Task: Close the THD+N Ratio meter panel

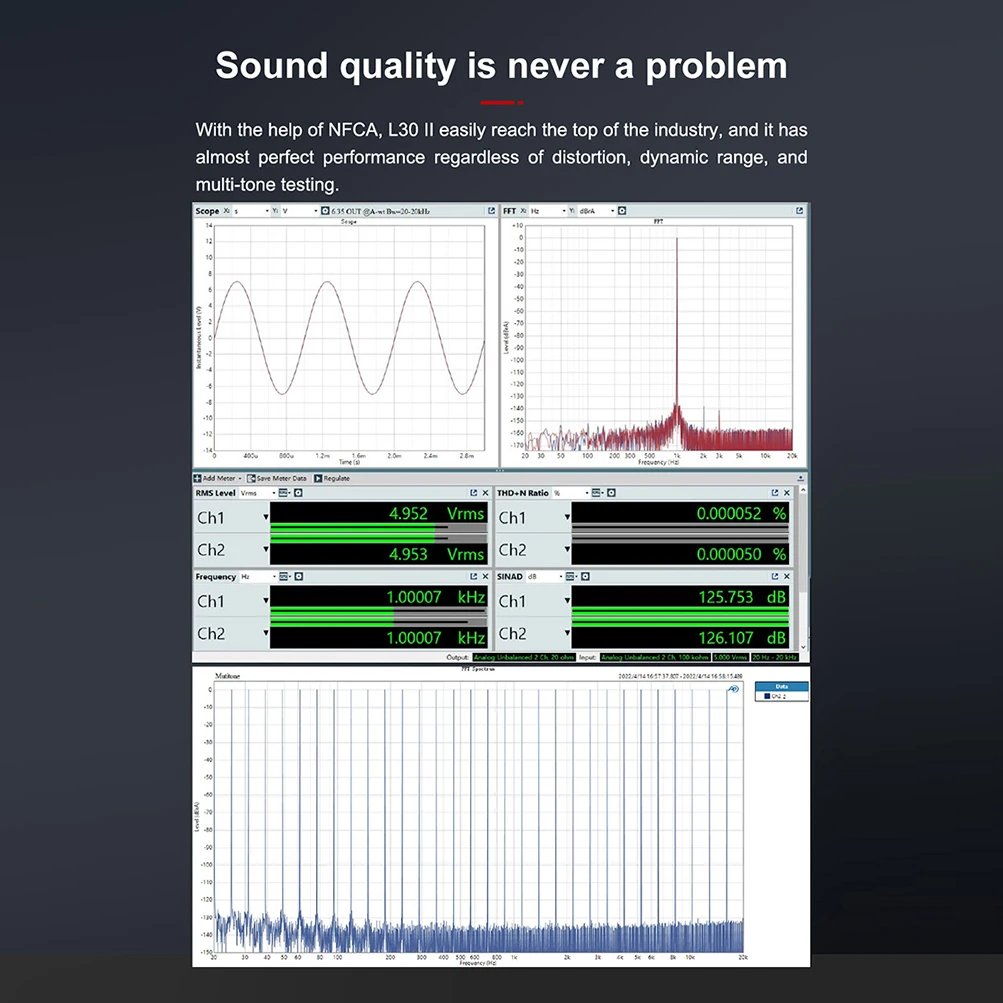Action: click(x=787, y=493)
